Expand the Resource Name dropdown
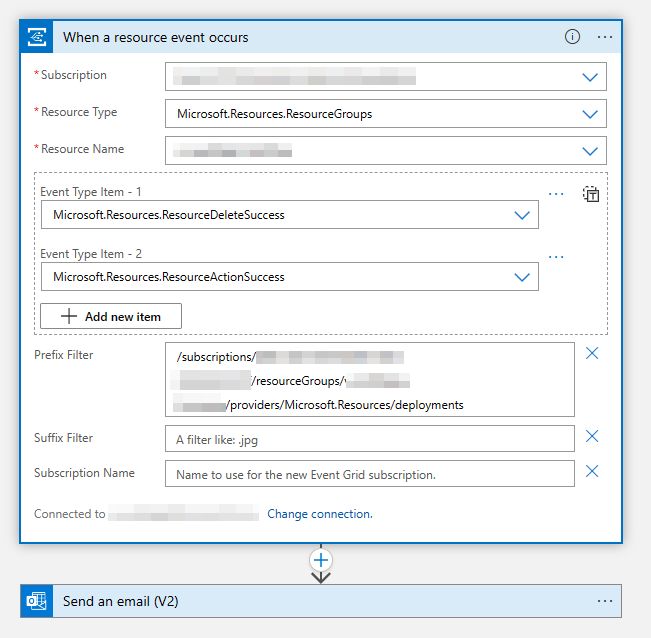 [590, 151]
